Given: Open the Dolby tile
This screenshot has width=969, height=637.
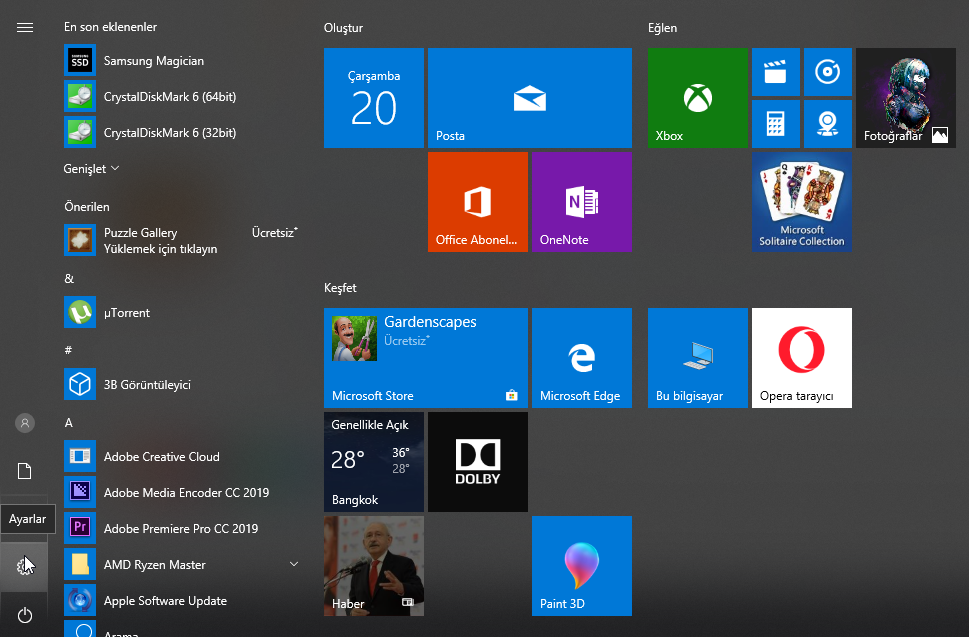Looking at the screenshot, I should 478,462.
